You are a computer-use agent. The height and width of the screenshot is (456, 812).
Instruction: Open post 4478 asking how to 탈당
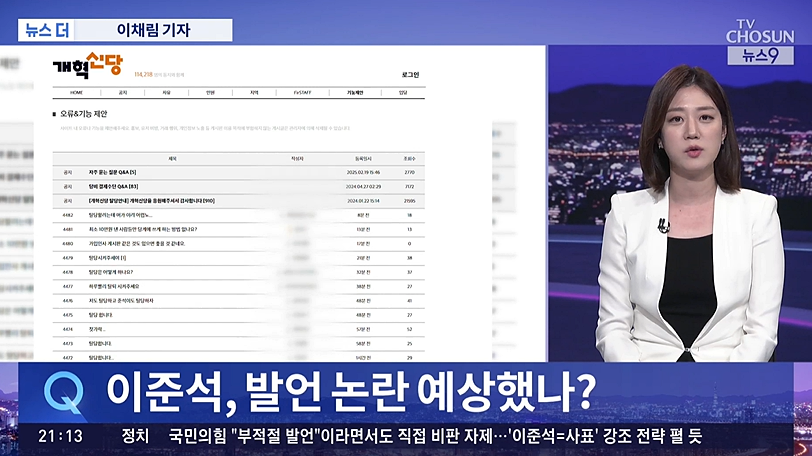(x=110, y=272)
